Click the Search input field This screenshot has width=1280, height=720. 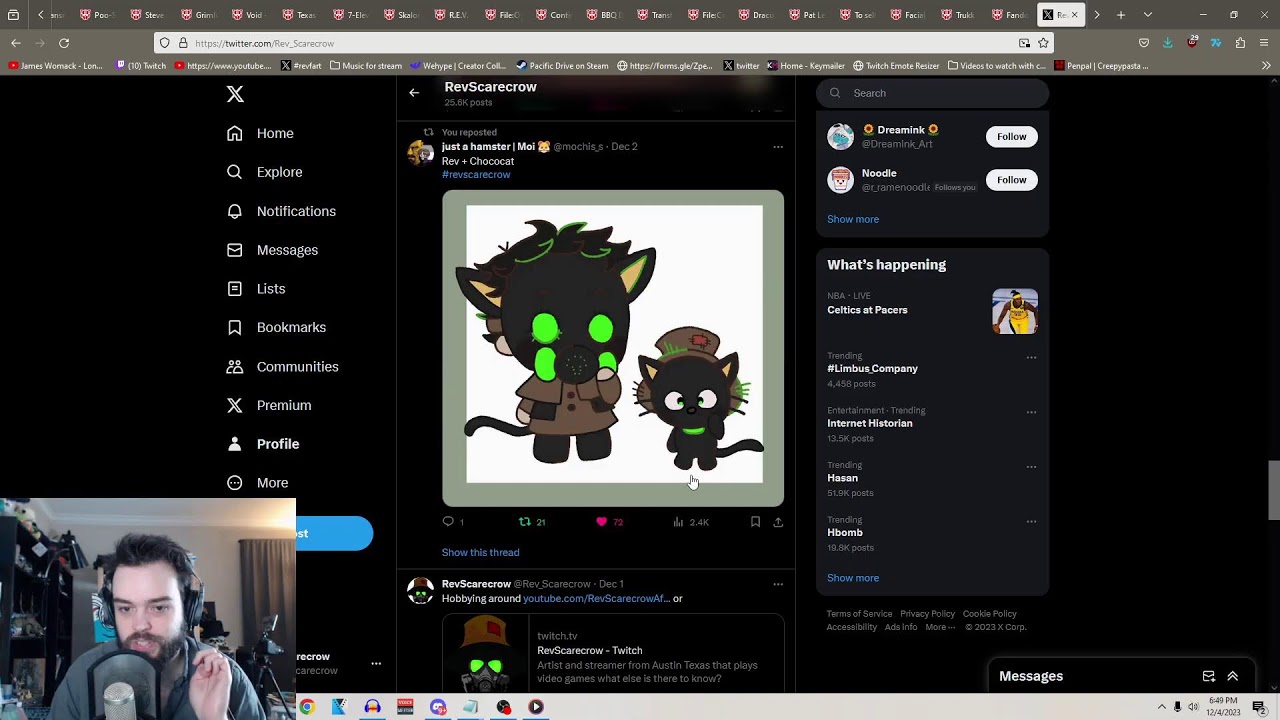click(940, 93)
